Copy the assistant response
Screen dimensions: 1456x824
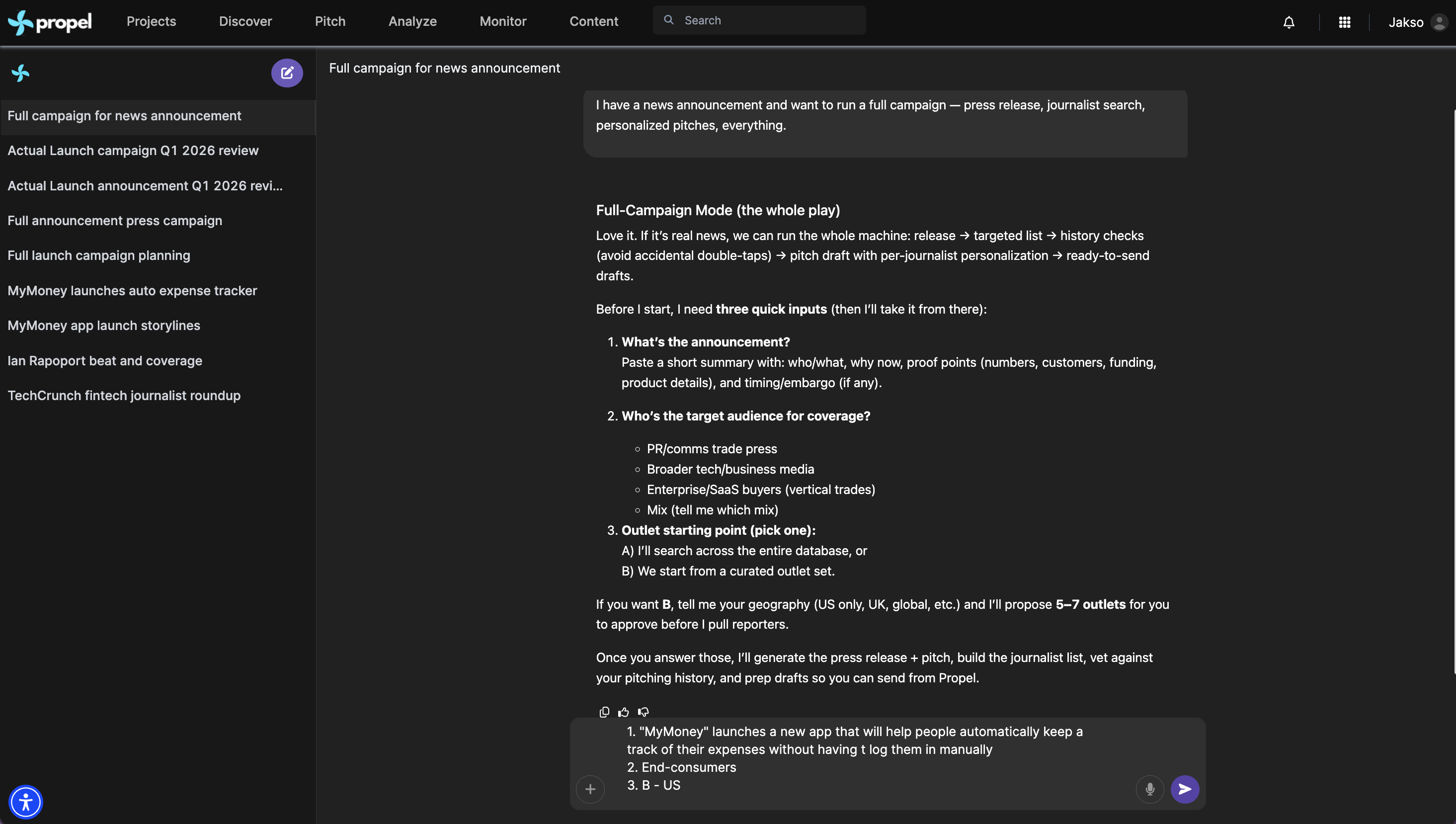click(x=604, y=712)
